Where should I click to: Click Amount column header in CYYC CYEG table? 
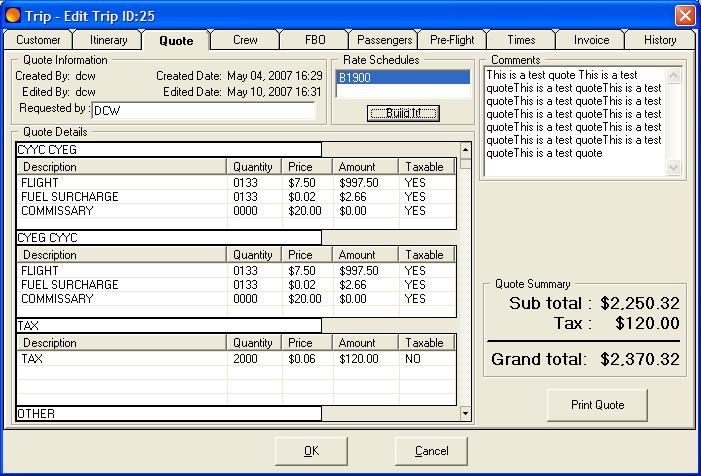coord(365,167)
